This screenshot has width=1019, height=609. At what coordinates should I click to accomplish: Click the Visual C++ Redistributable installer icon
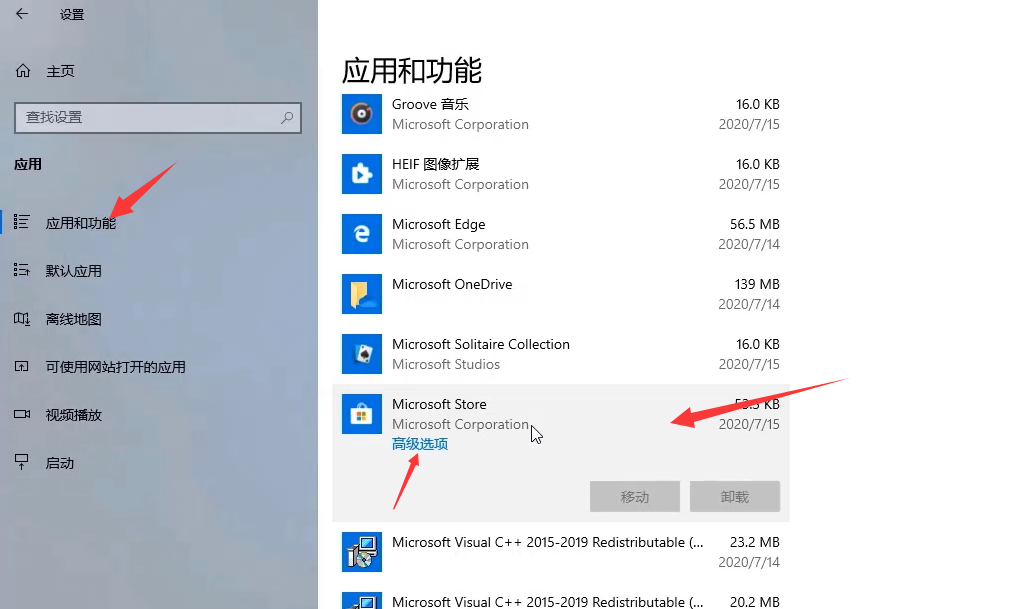361,551
